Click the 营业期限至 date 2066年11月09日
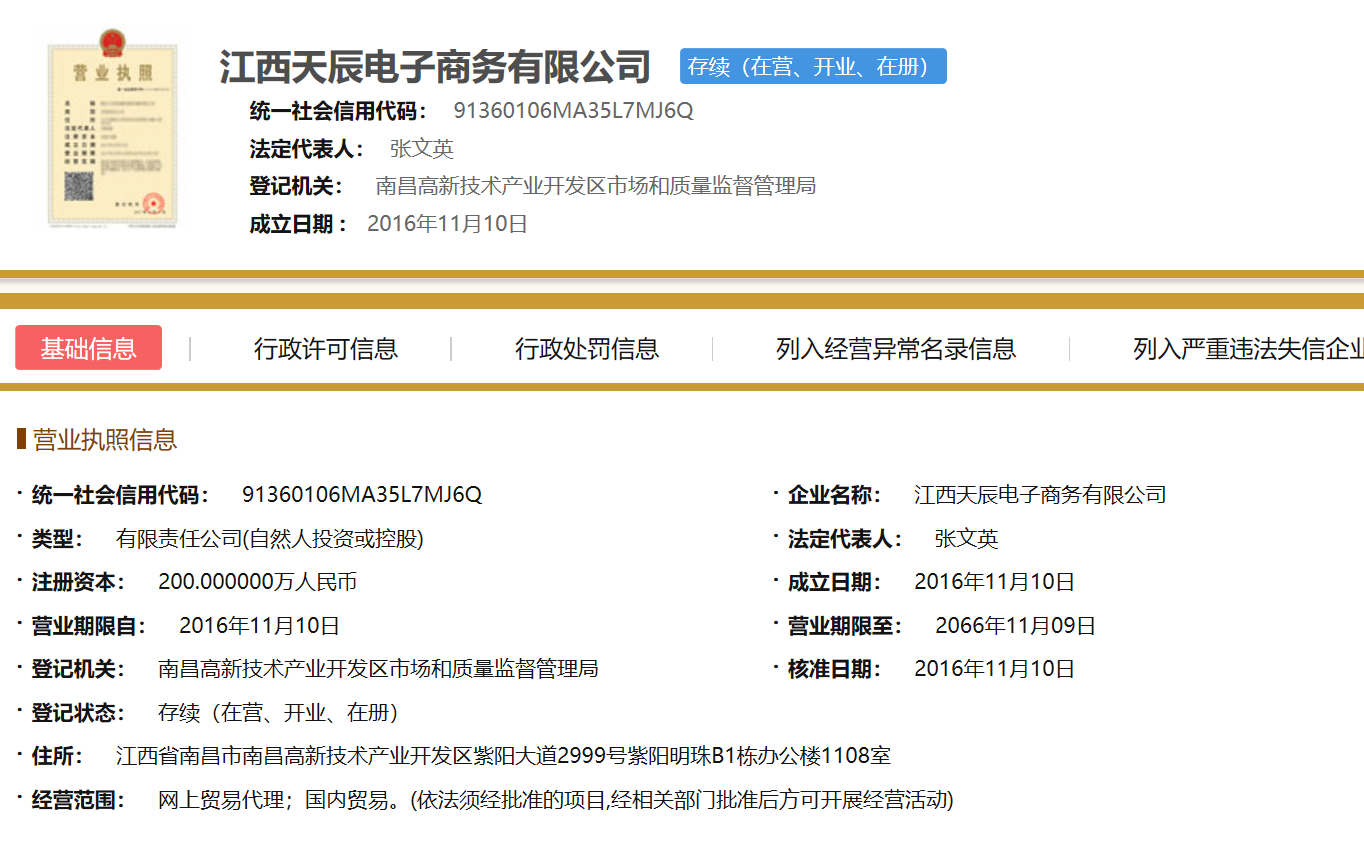Image resolution: width=1364 pixels, height=847 pixels. tap(1015, 626)
